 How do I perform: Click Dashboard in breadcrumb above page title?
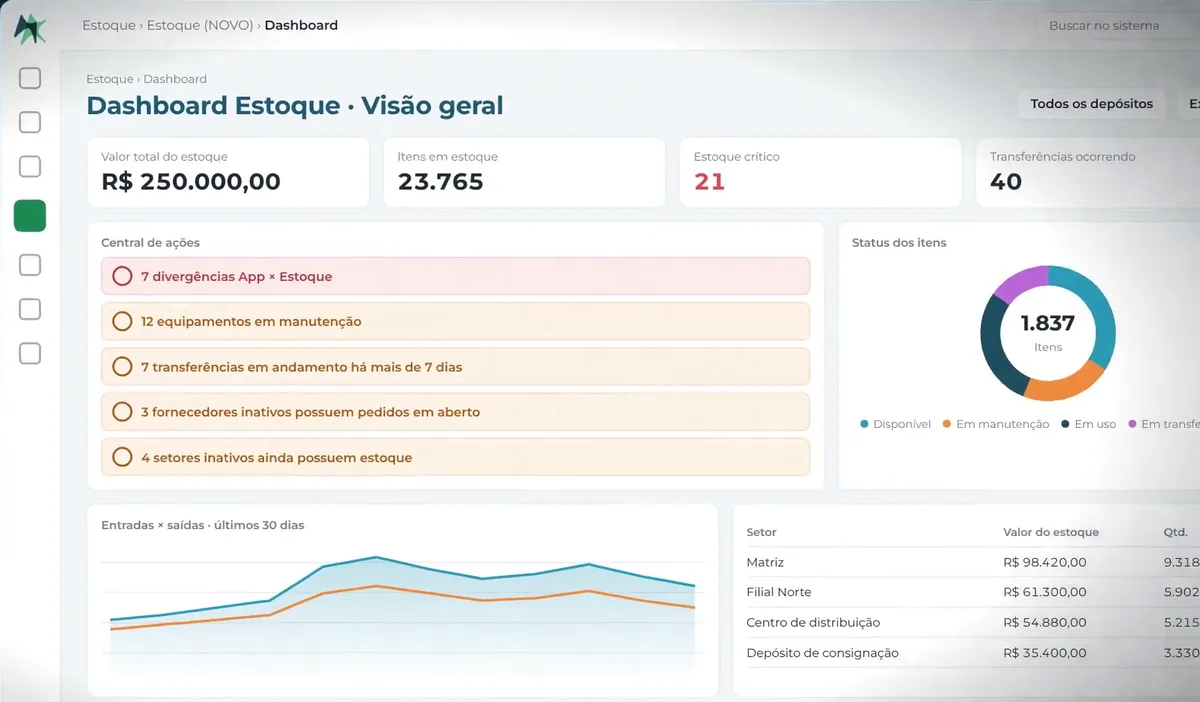pyautogui.click(x=175, y=79)
